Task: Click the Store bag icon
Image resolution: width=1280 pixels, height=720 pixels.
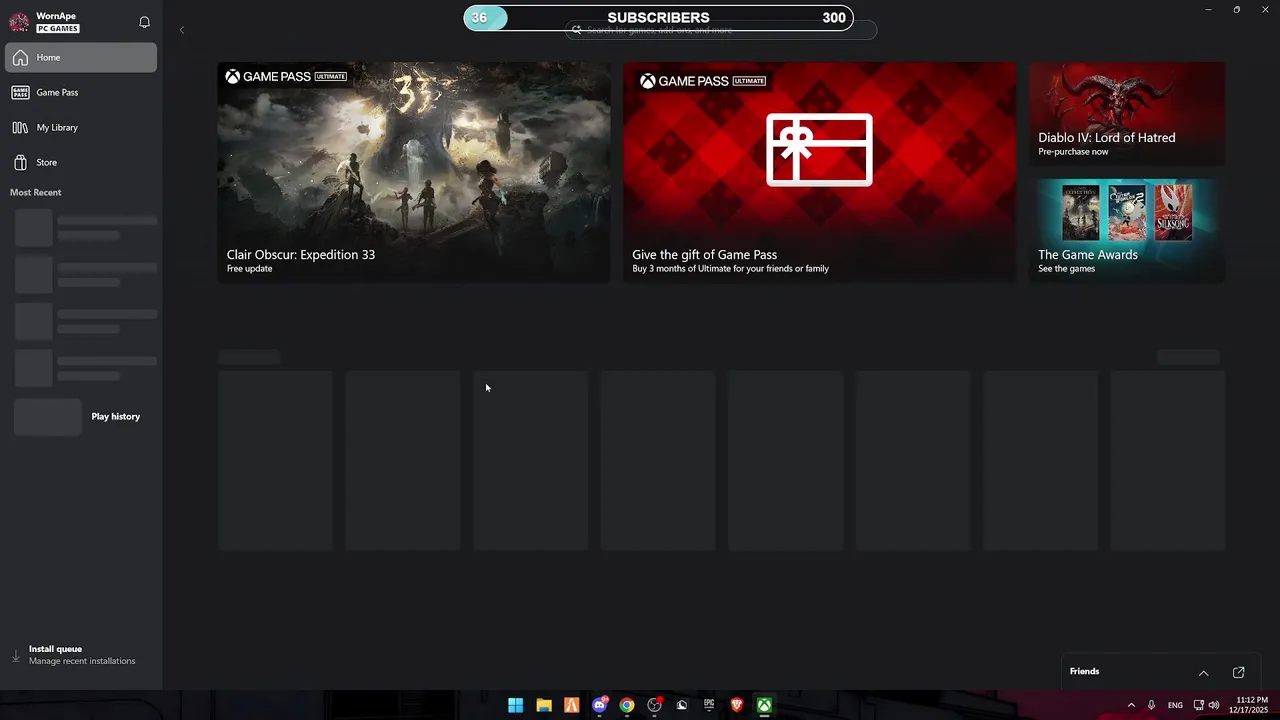Action: [20, 162]
